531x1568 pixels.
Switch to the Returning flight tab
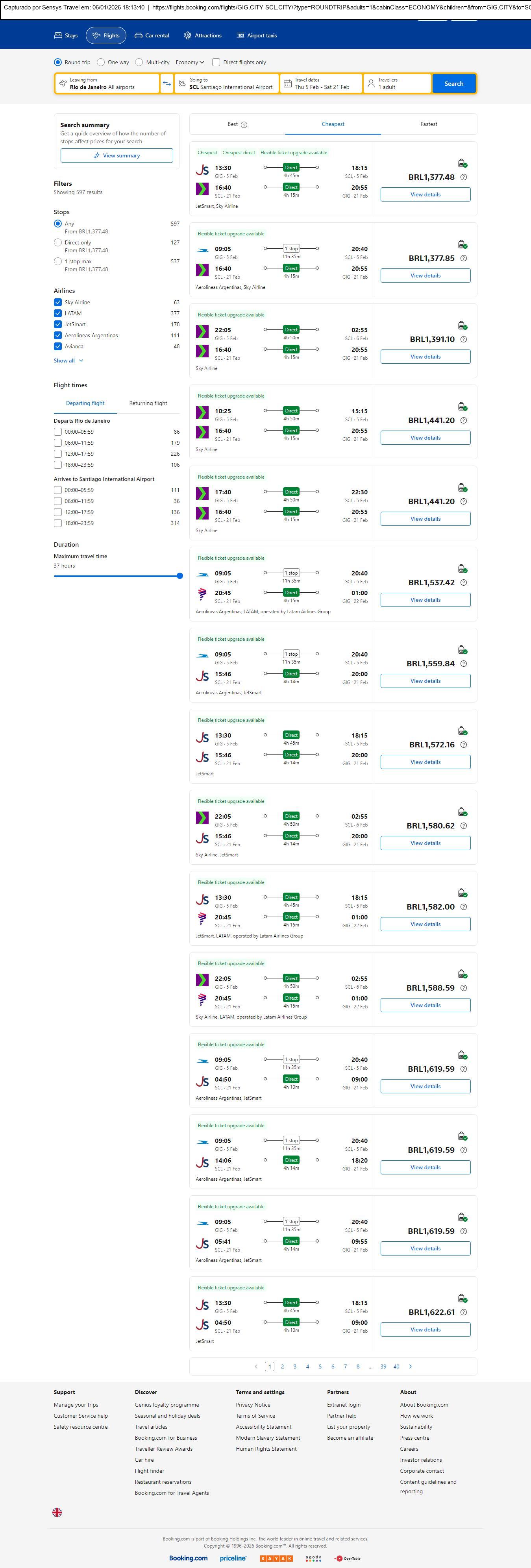[148, 403]
